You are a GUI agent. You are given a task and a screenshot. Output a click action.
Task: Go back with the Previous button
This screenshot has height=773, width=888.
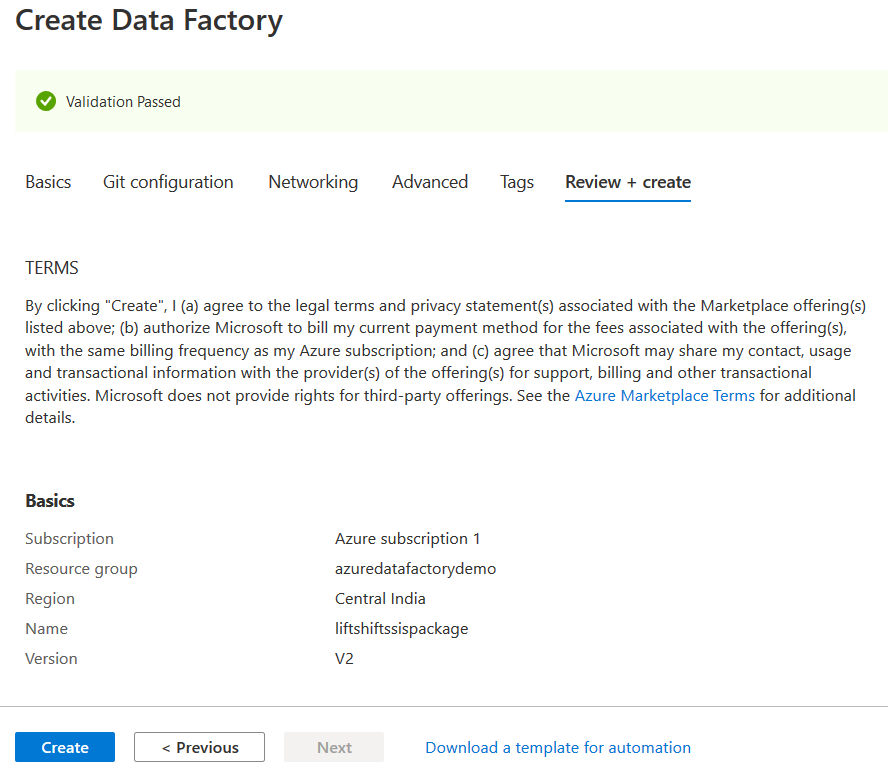pos(199,747)
